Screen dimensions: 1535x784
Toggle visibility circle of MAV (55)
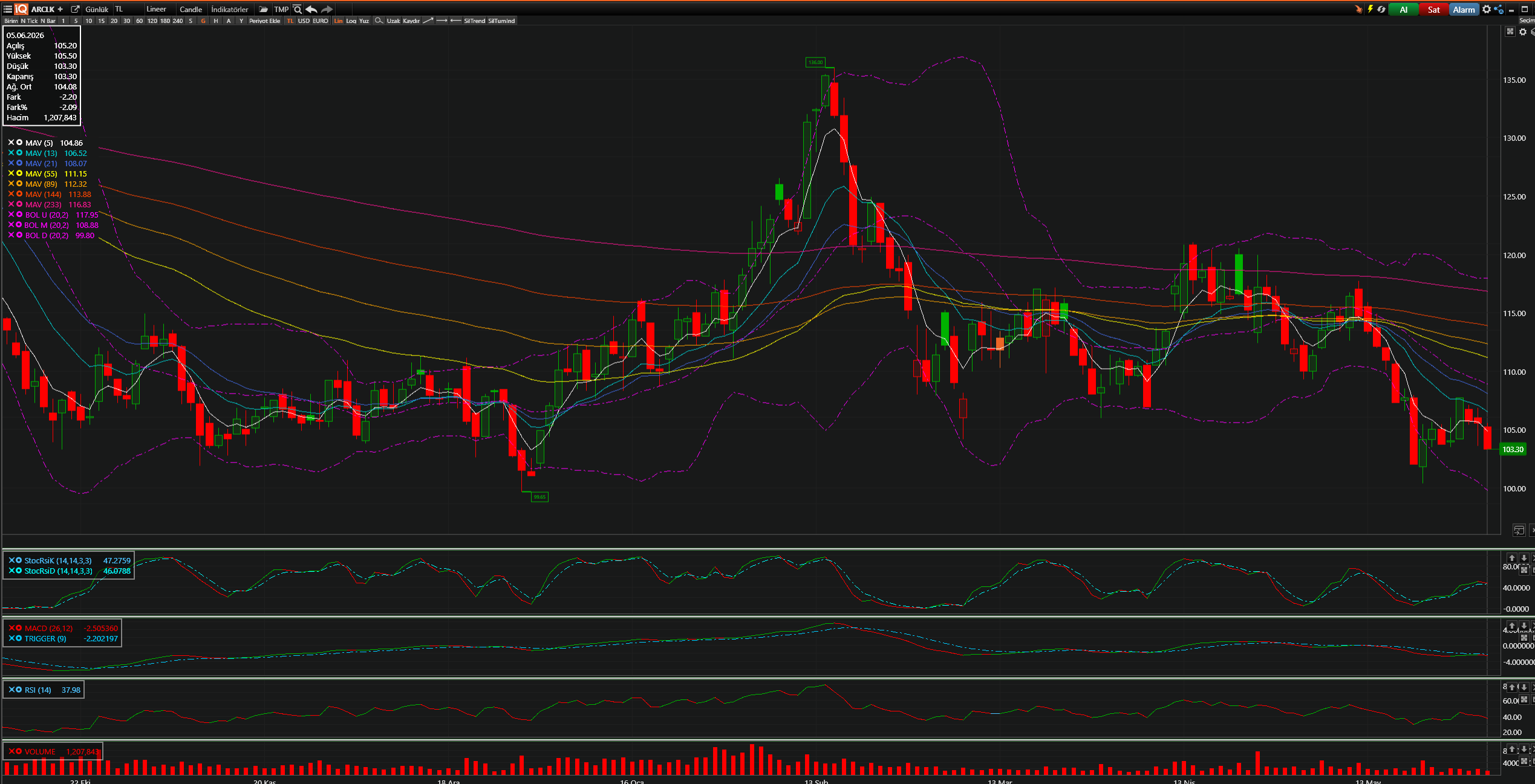19,173
